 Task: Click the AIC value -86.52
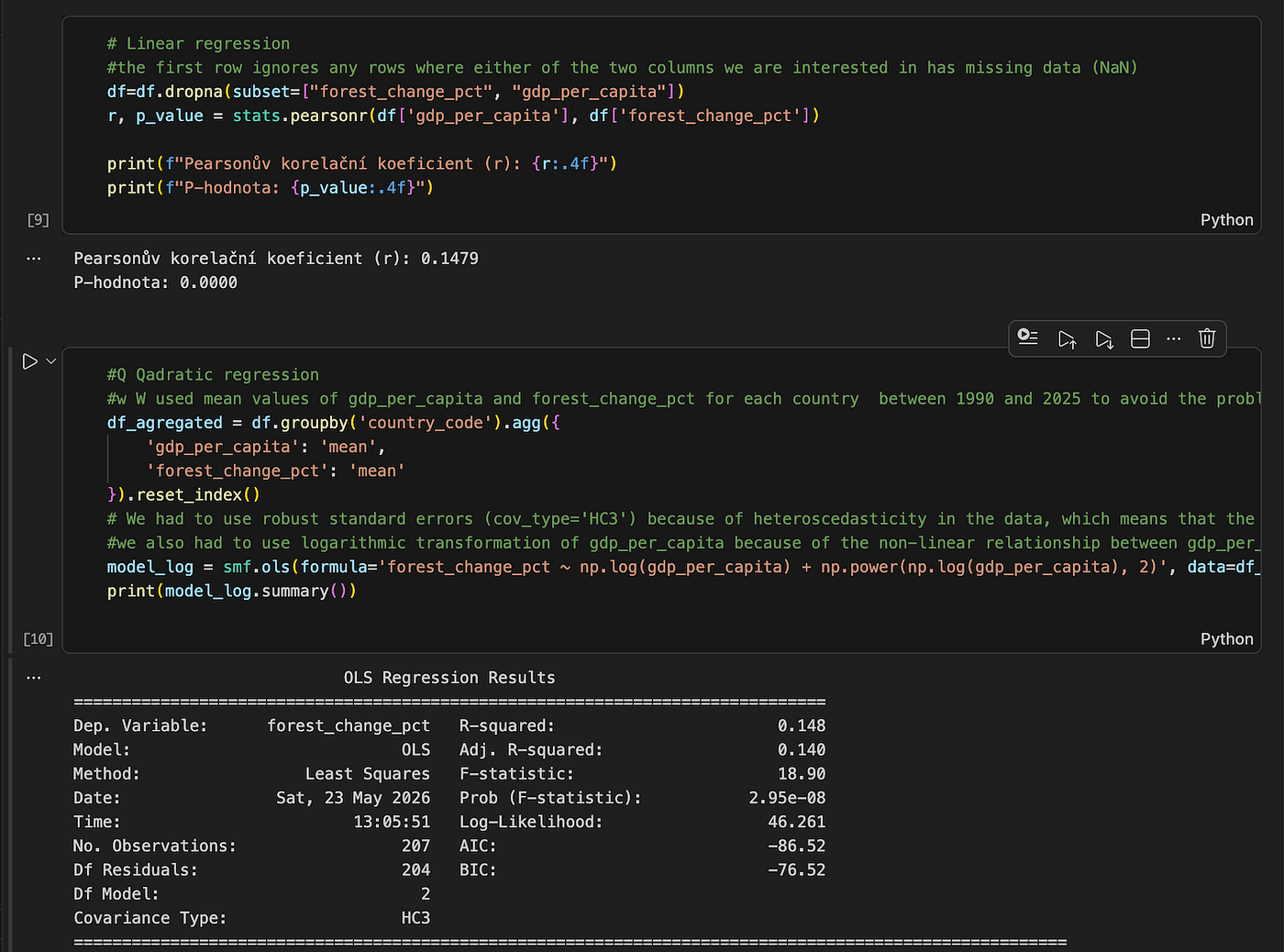796,846
